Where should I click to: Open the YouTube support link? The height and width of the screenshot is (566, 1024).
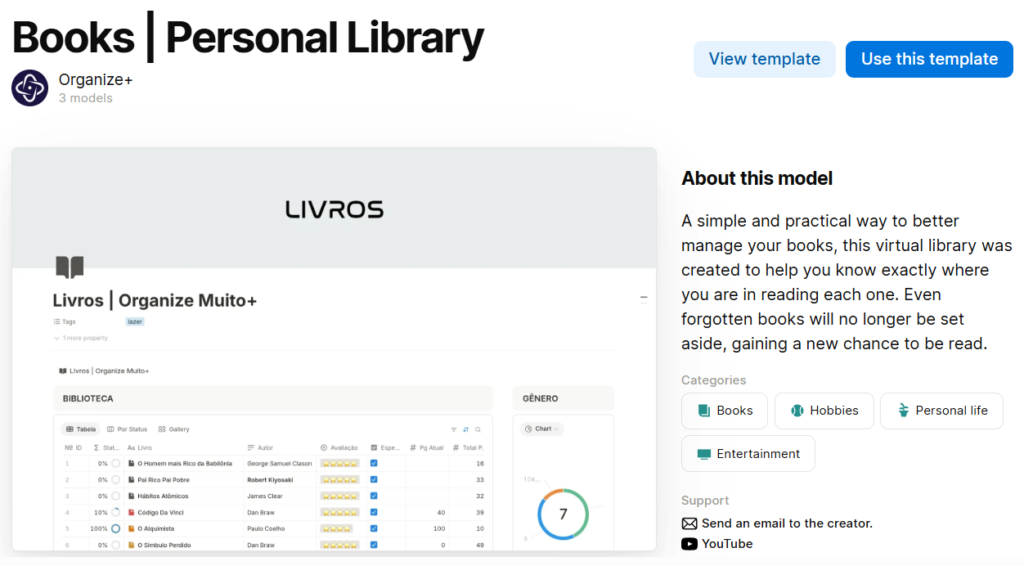coord(727,544)
